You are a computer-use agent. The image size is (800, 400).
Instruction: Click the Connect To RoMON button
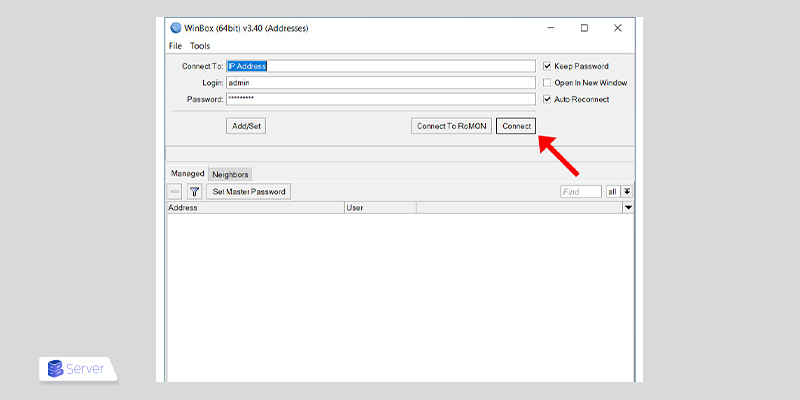pyautogui.click(x=452, y=126)
